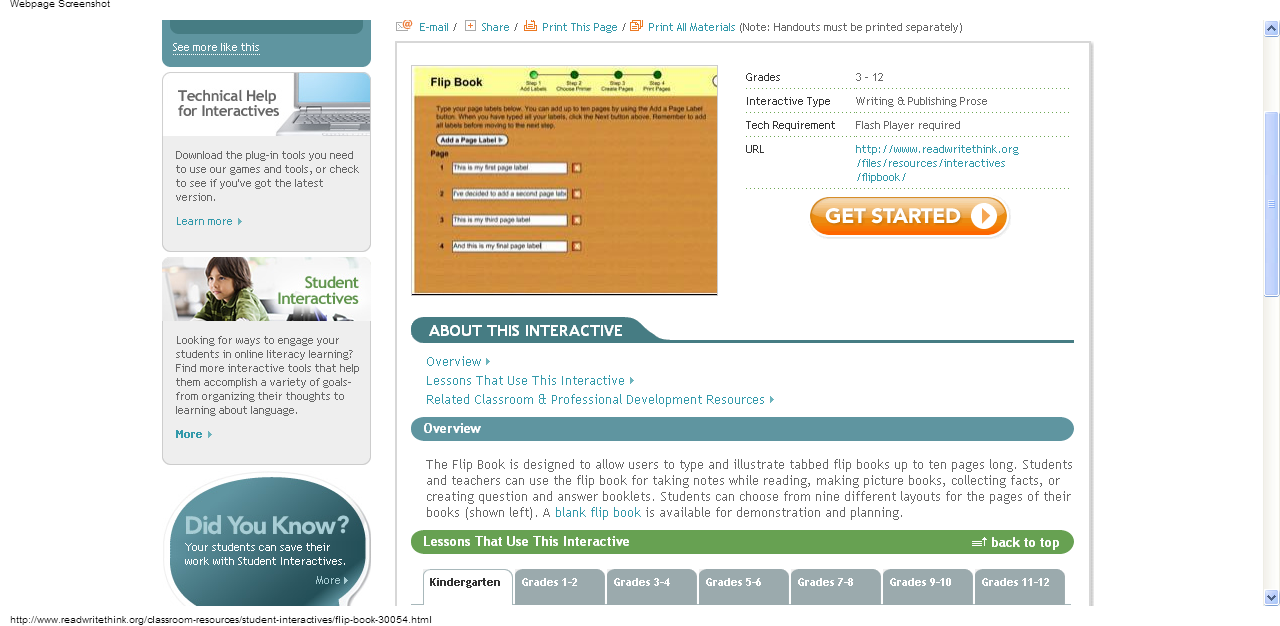Screen dimensions: 1280x626
Task: Open the blank flip book link
Action: click(598, 513)
